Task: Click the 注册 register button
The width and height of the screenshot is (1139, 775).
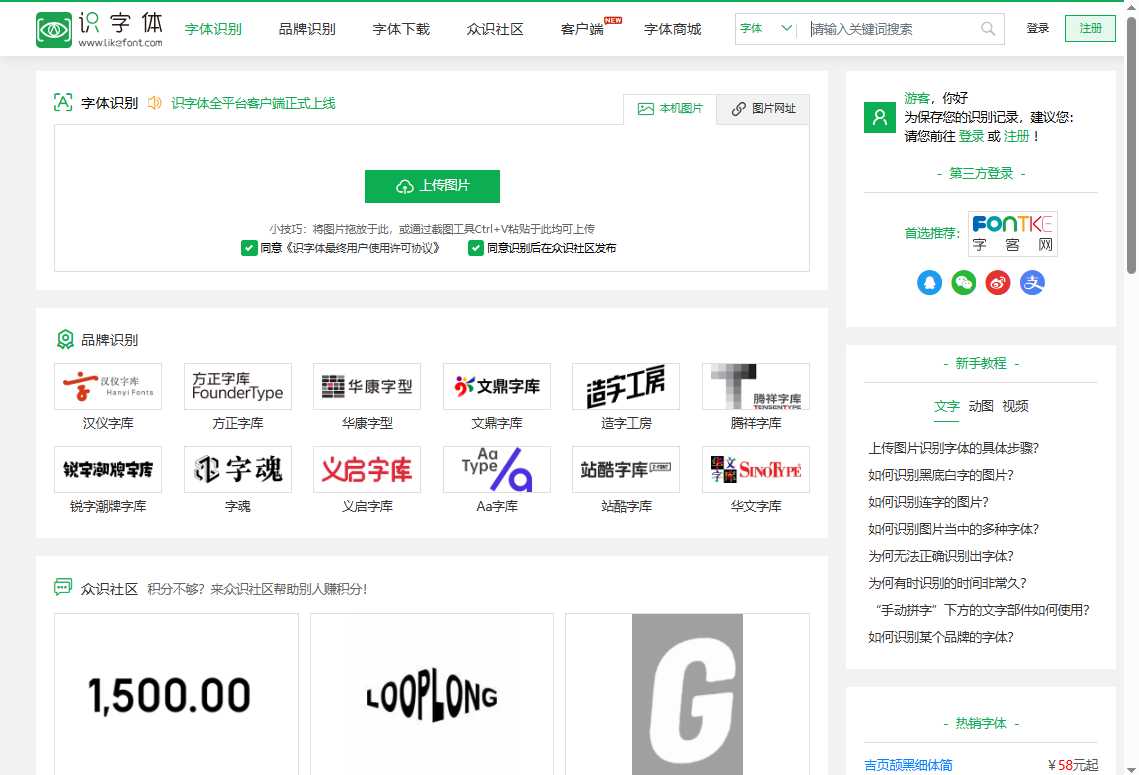Action: pyautogui.click(x=1090, y=29)
